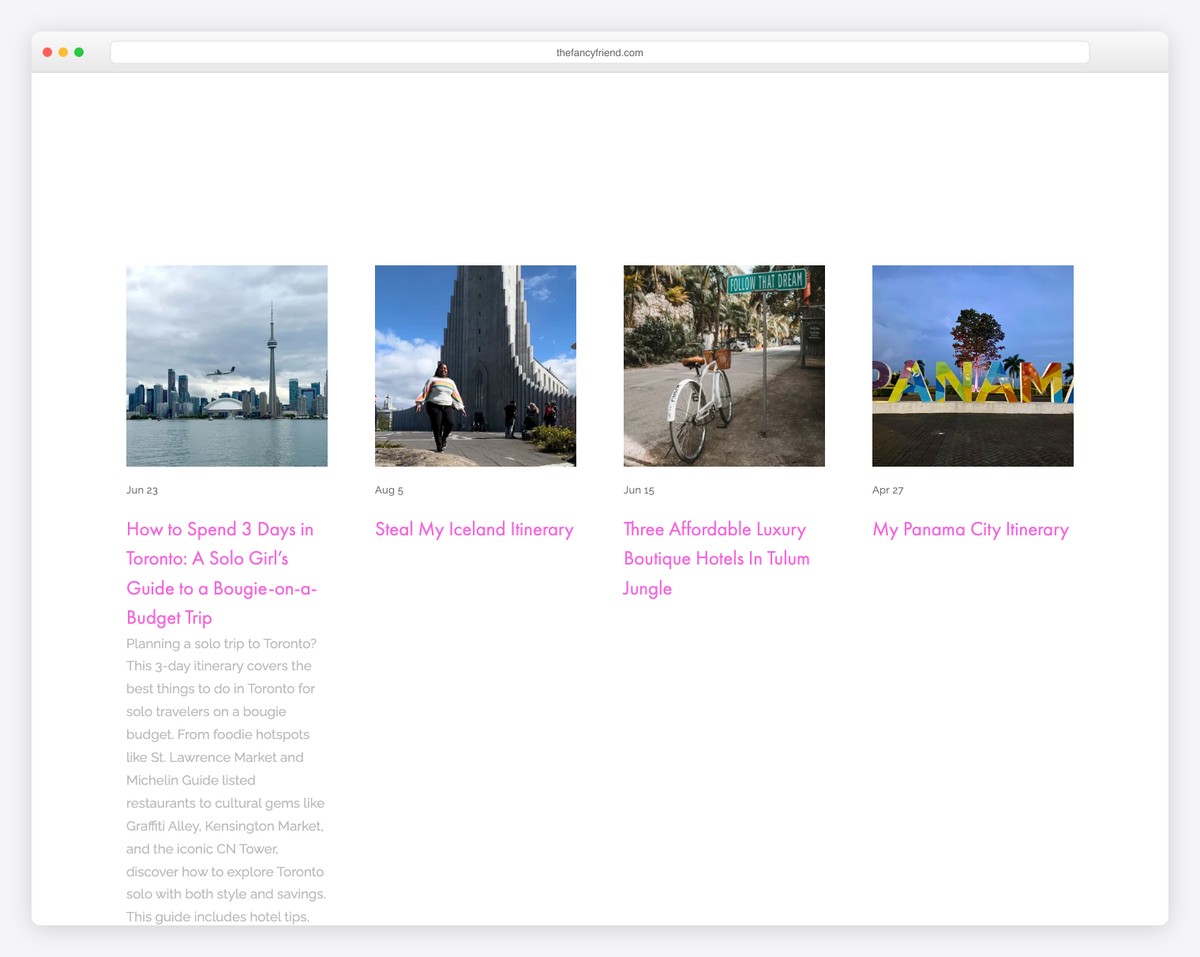Open the Toronto skyline post thumbnail
1200x957 pixels.
point(226,365)
